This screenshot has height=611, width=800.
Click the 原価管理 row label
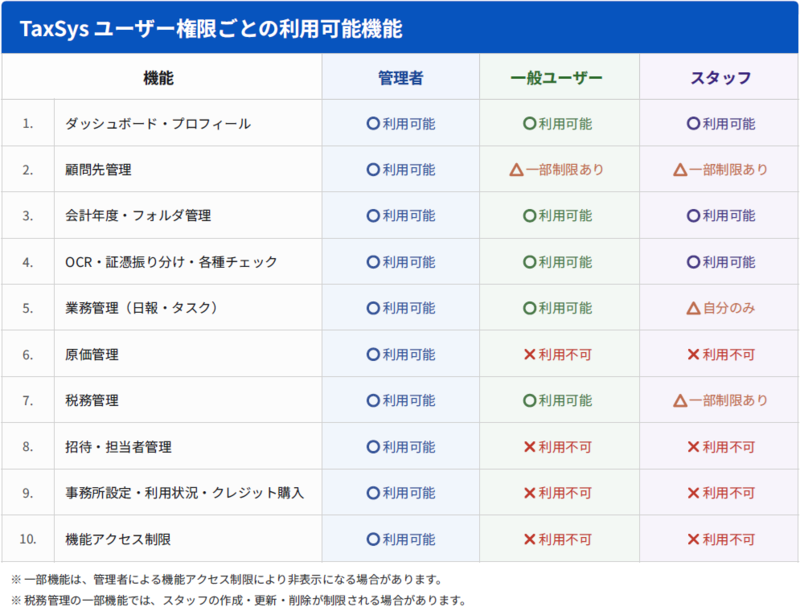pyautogui.click(x=91, y=354)
